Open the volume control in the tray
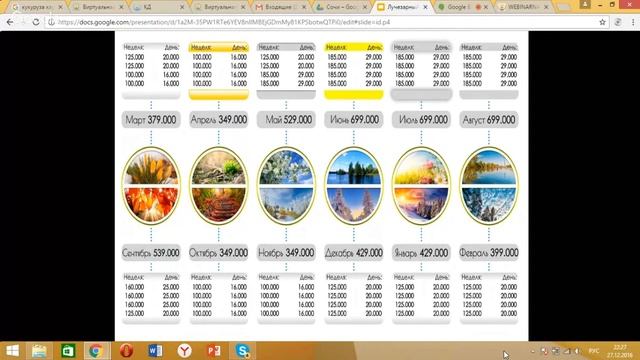The width and height of the screenshot is (640, 360). [x=577, y=351]
